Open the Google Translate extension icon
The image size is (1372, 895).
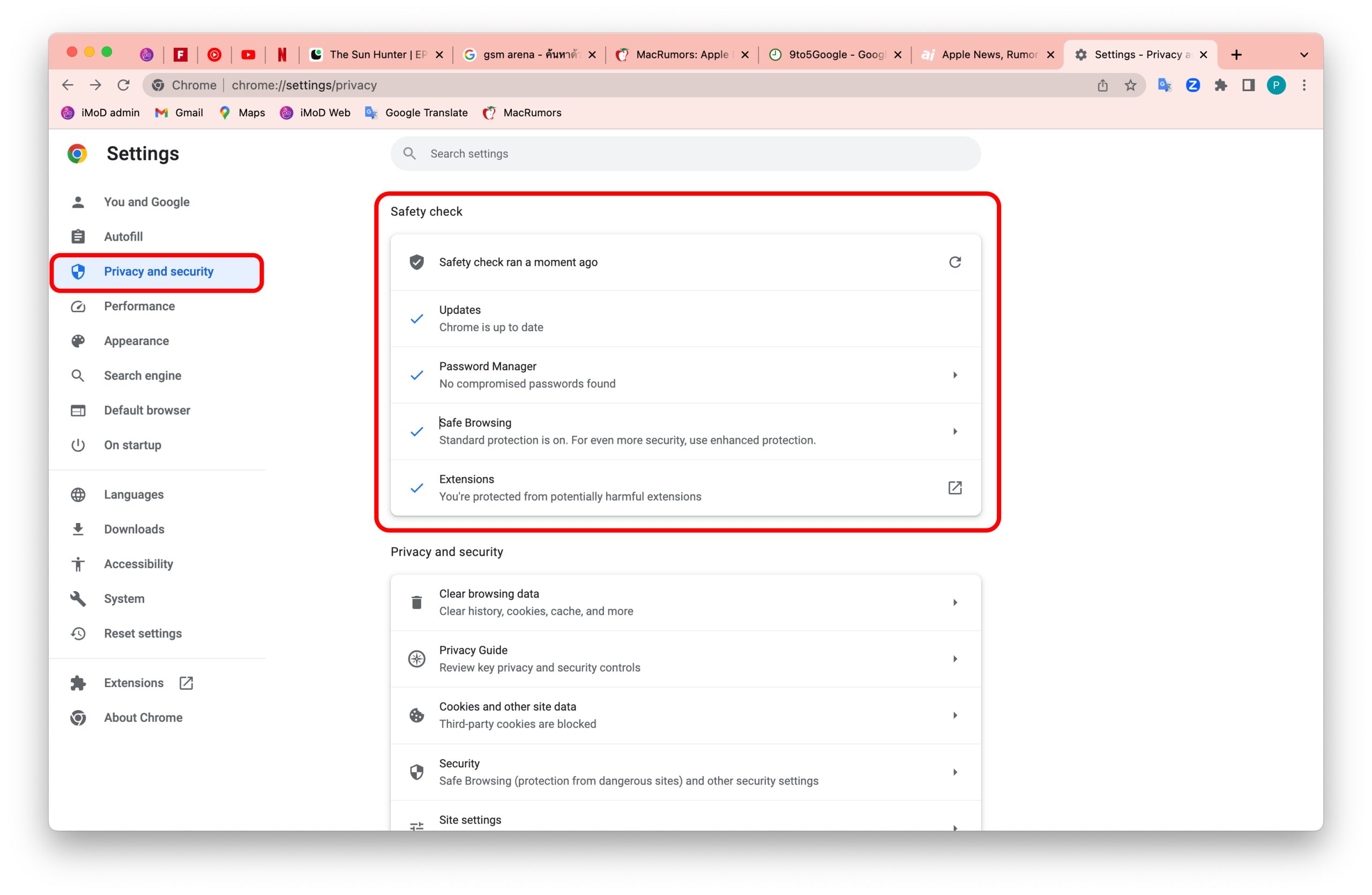point(1164,85)
